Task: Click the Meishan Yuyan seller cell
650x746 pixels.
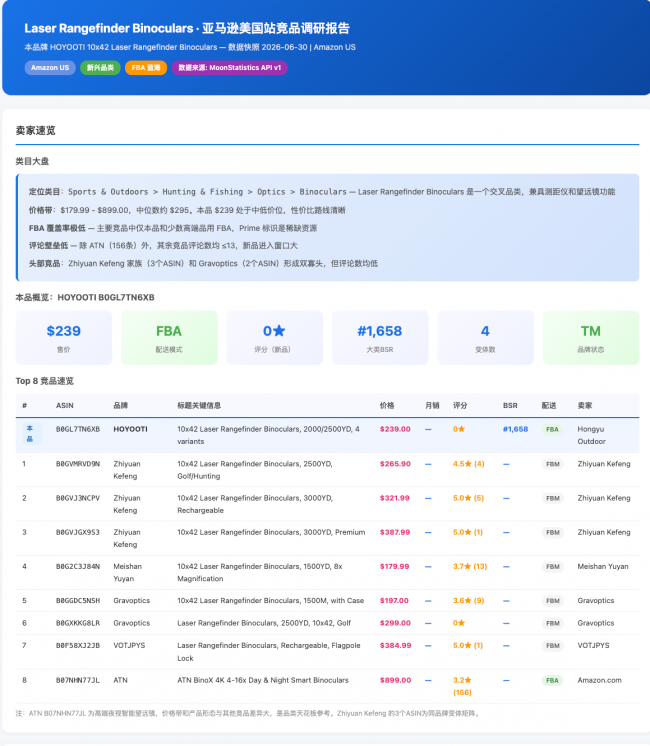Action: [x=603, y=567]
